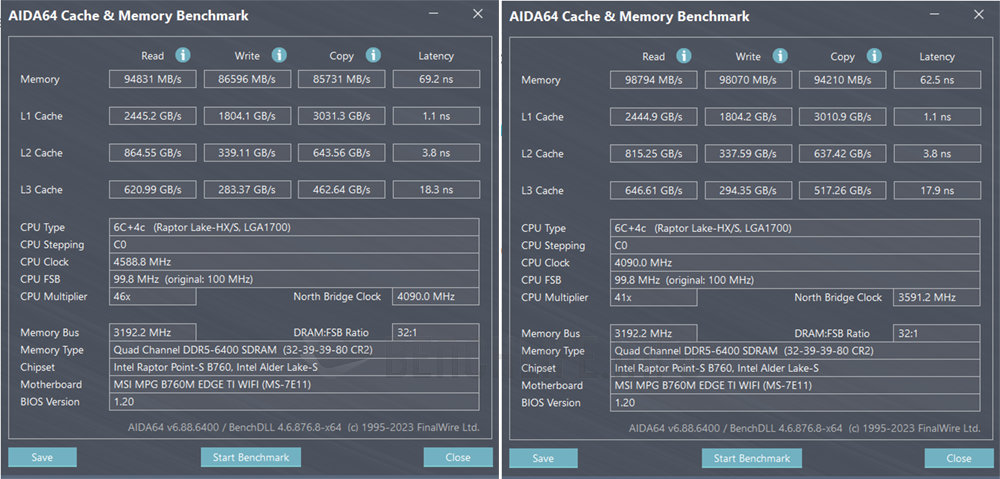
Task: Click Chipset field in right window
Action: pos(795,368)
